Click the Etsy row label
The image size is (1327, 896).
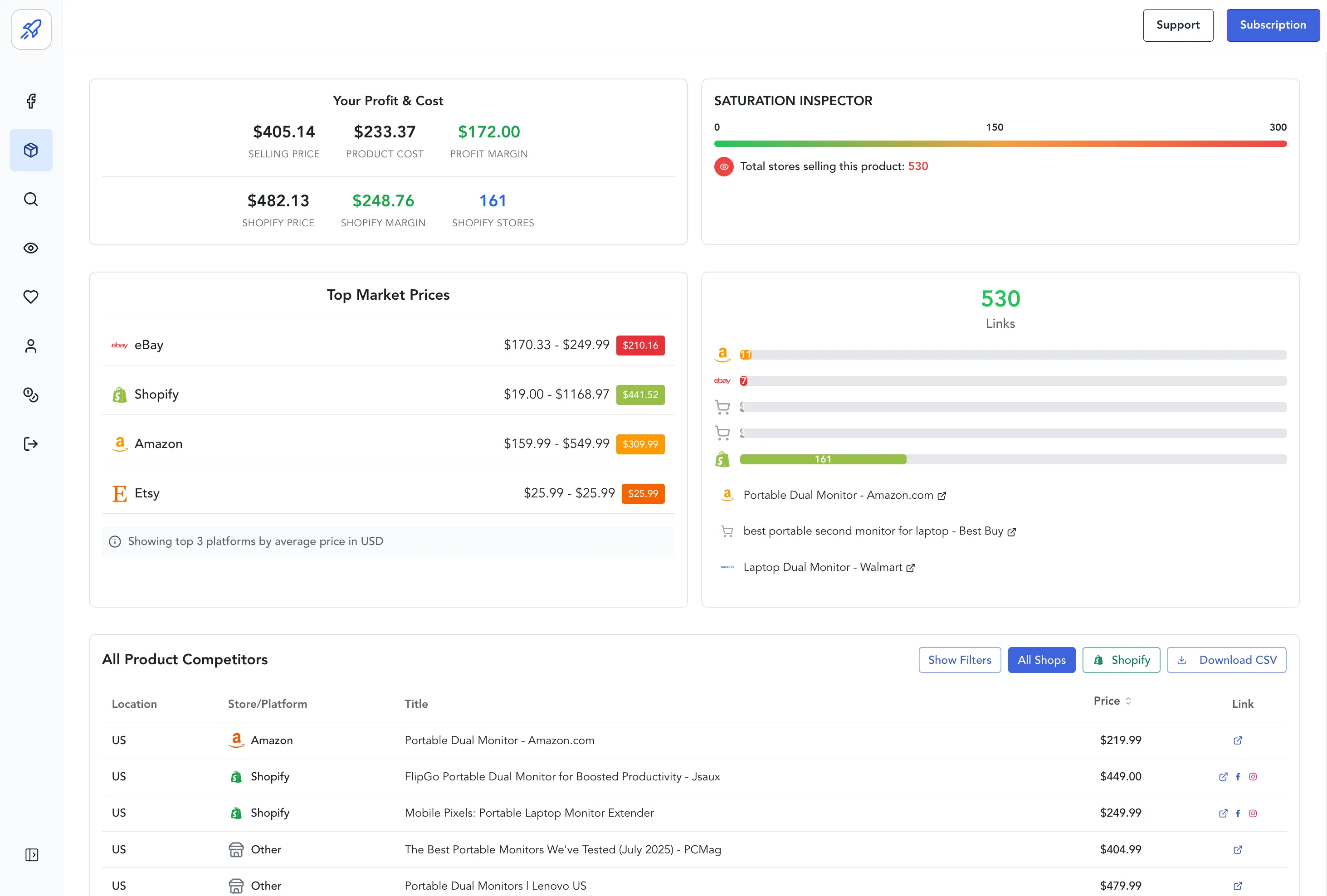point(147,493)
